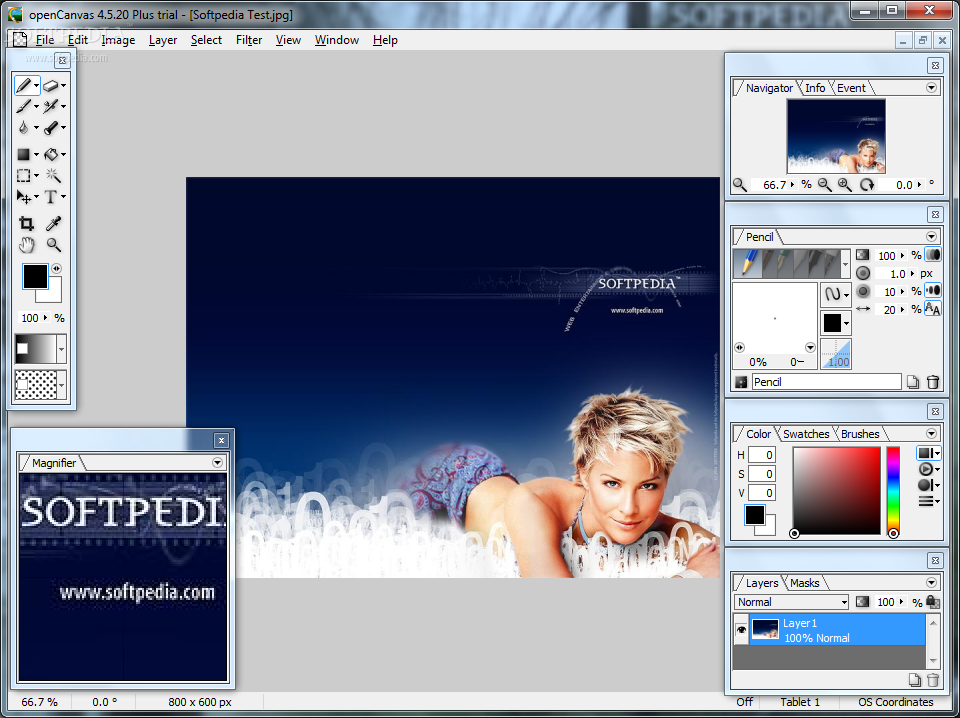Pick the Eyedropper color picker tool
This screenshot has height=718, width=960.
53,223
